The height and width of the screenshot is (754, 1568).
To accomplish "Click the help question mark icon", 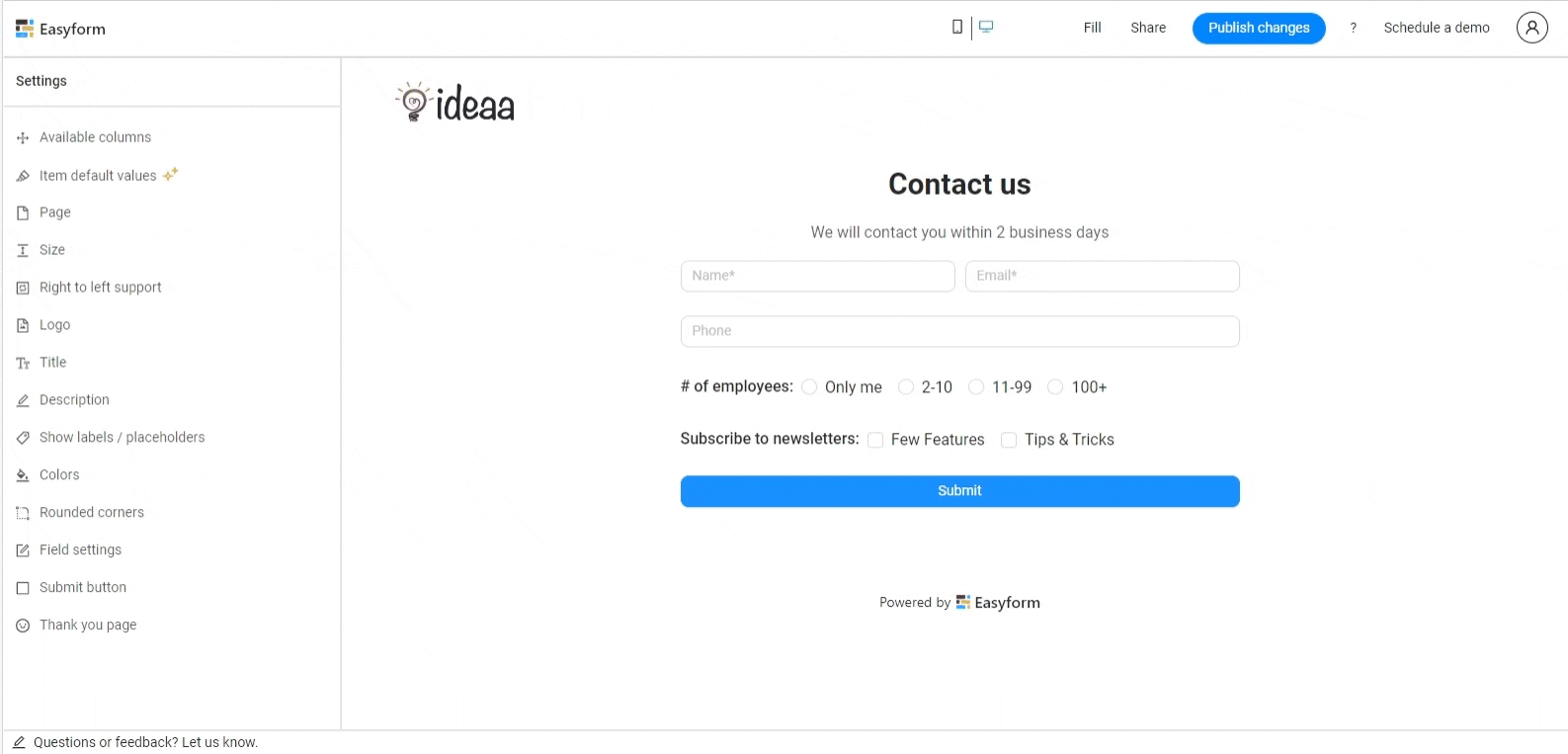I will [x=1353, y=28].
